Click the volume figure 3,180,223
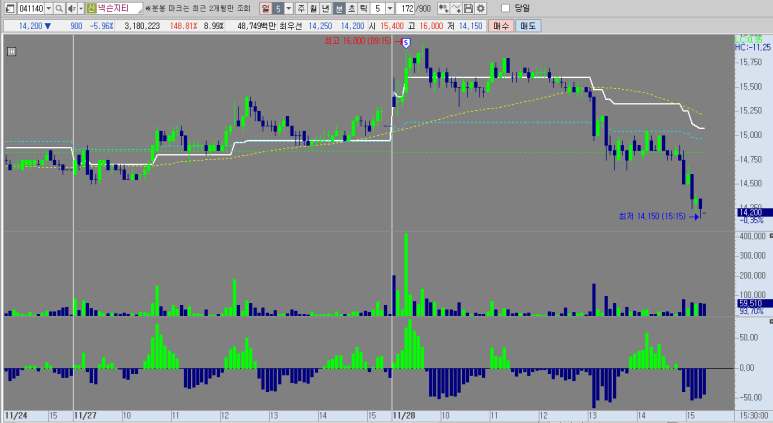773x423 pixels. click(x=142, y=26)
